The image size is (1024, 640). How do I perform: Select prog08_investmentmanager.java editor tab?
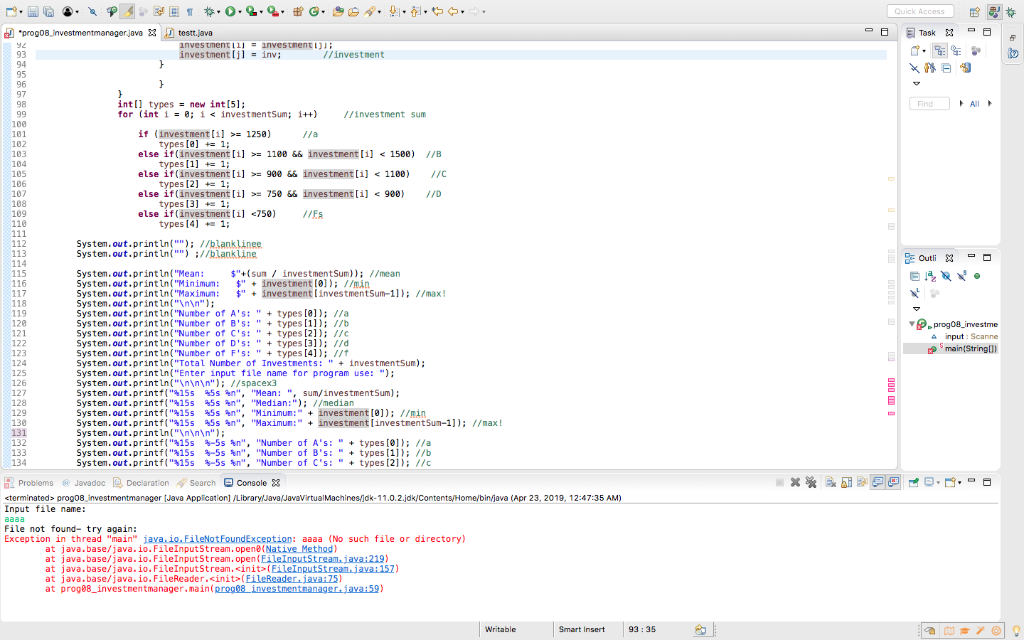click(x=79, y=33)
